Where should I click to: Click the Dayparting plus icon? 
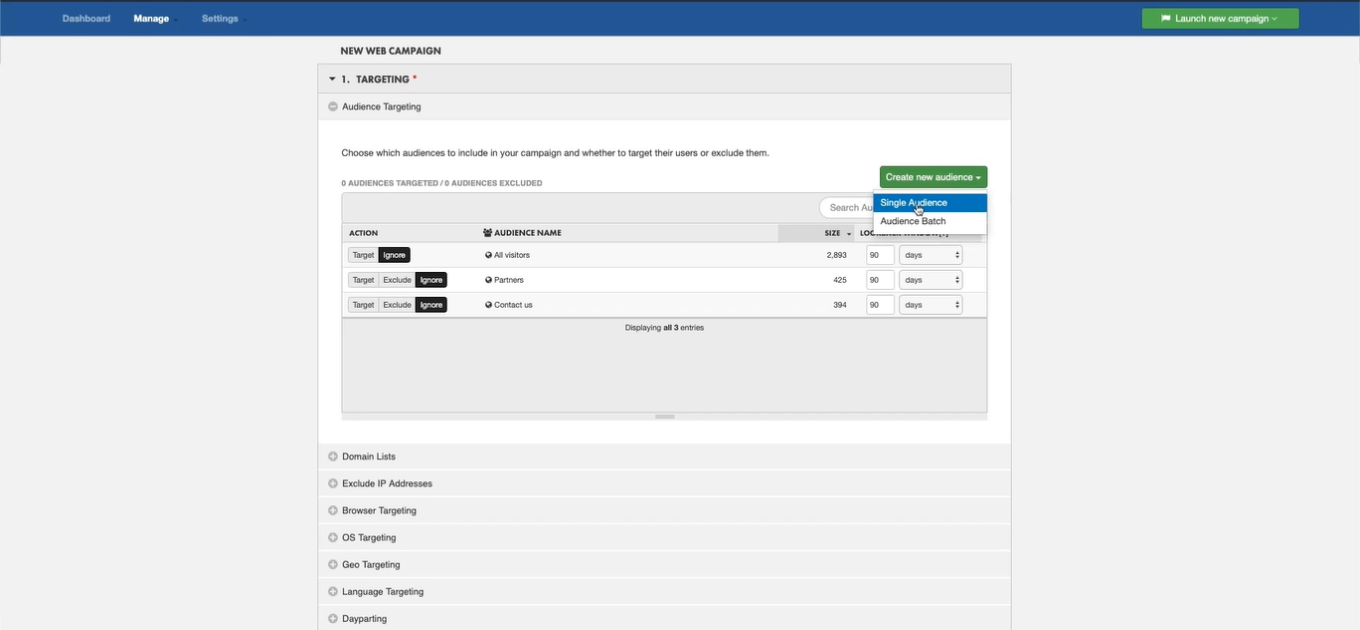333,619
